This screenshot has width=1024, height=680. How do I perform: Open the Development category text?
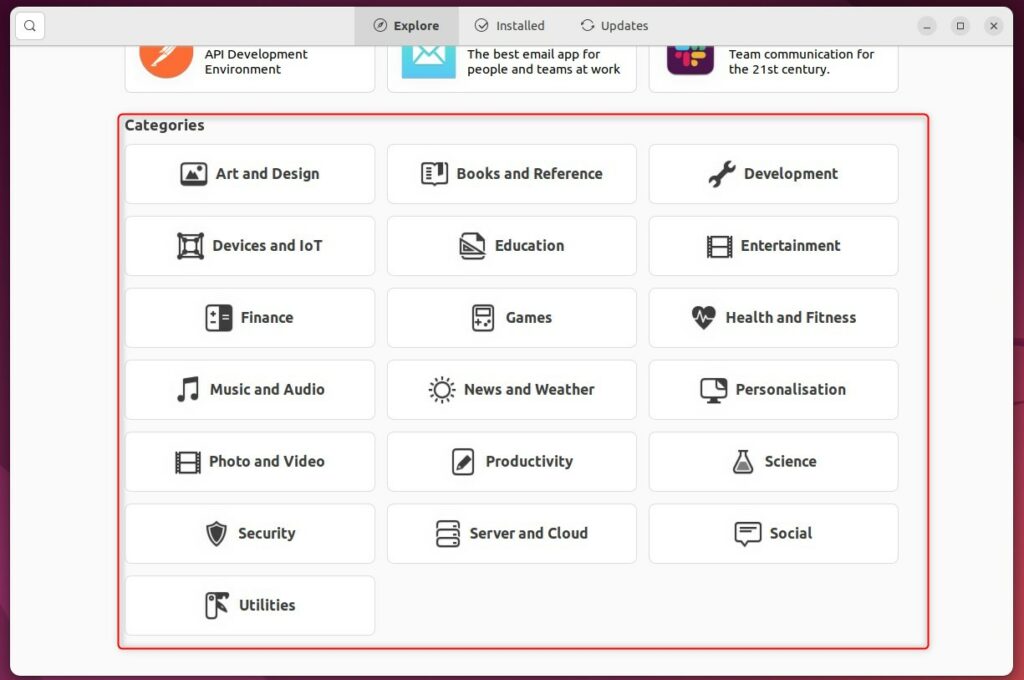(791, 174)
